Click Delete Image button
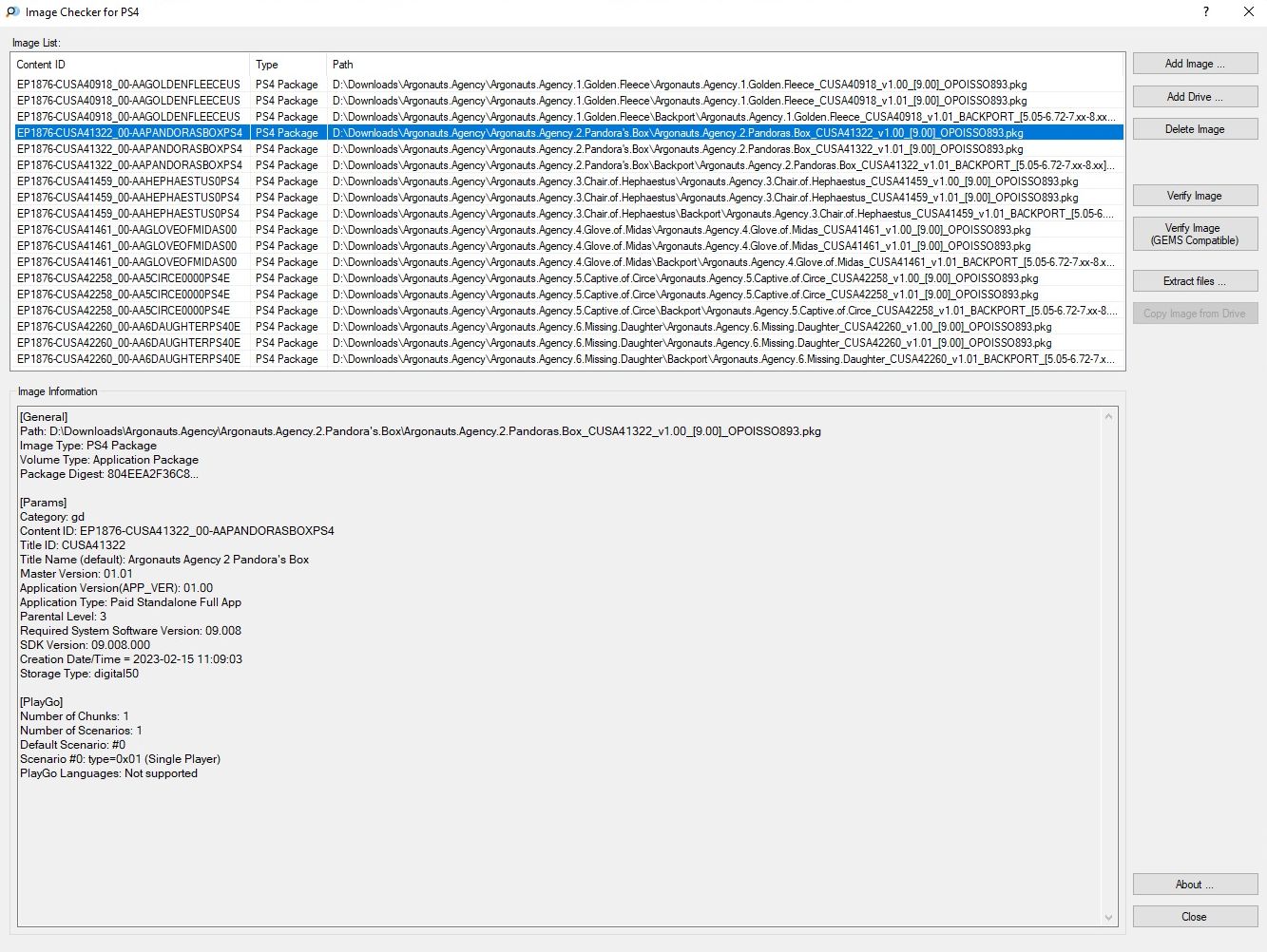The width and height of the screenshot is (1267, 952). 1195,129
